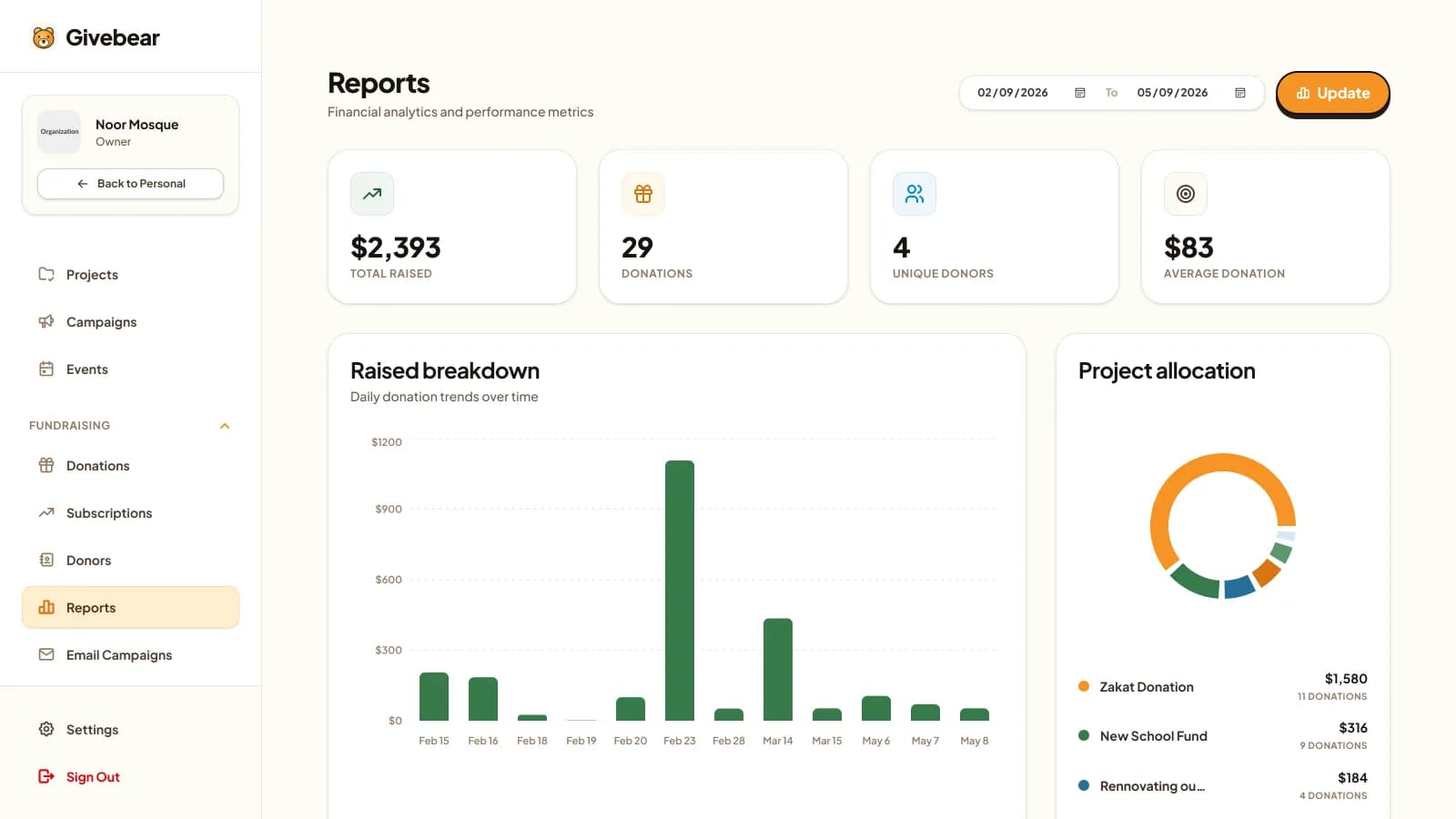Screen dimensions: 1456x819
Task: Click the Rennovating blue legend dot
Action: (1084, 785)
